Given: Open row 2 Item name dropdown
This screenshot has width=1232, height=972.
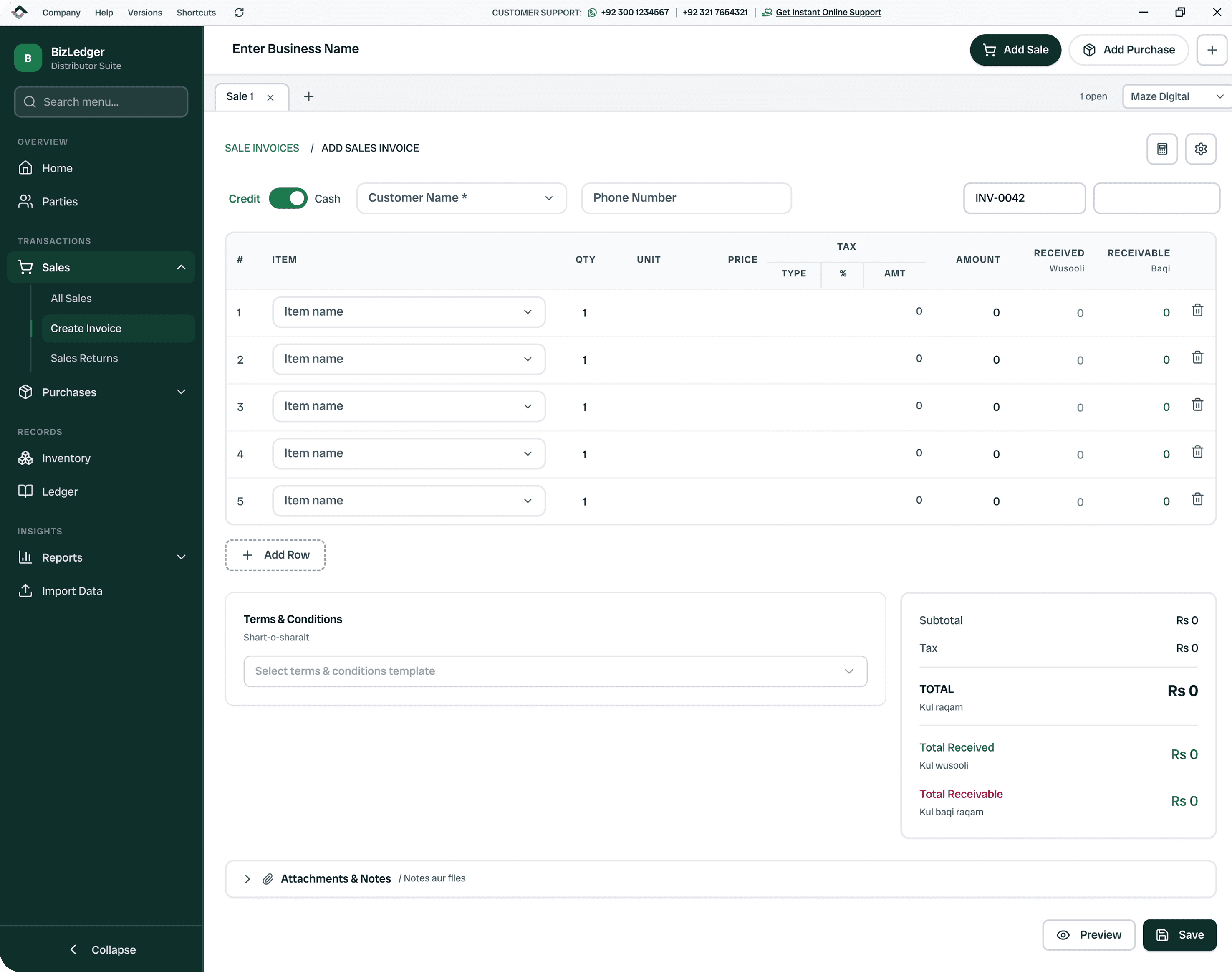Looking at the screenshot, I should (409, 359).
